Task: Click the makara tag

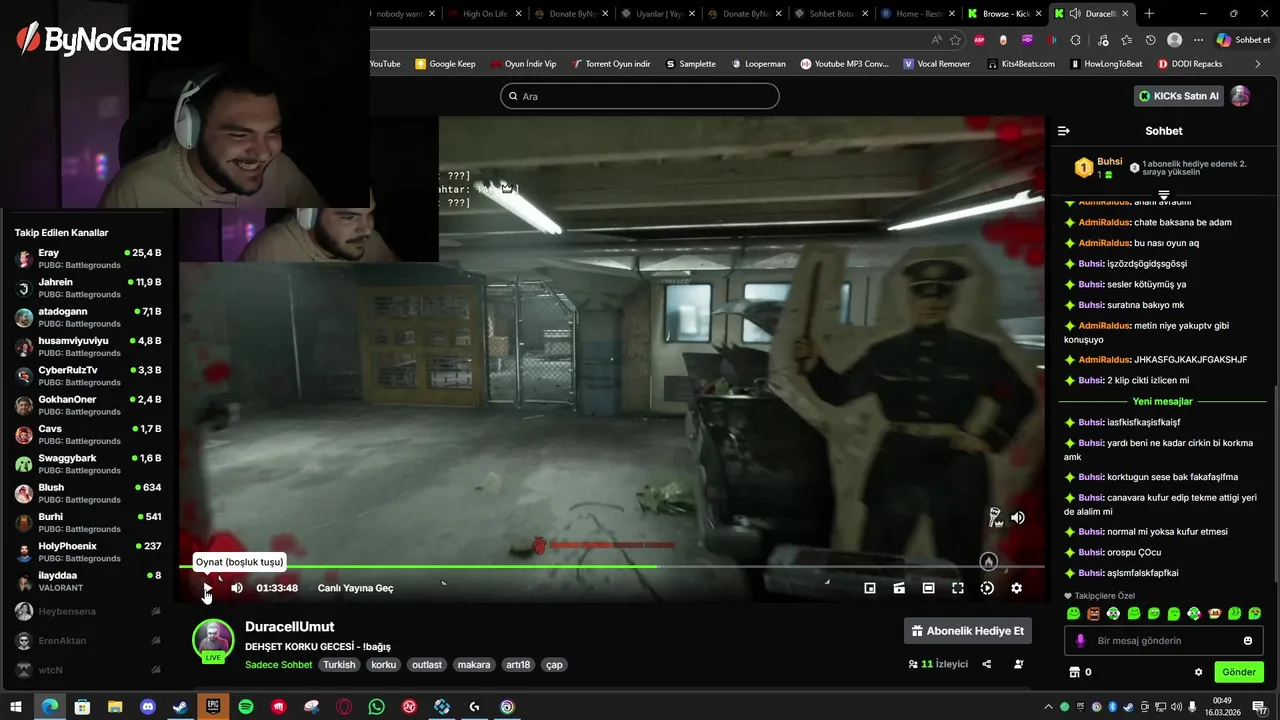Action: pyautogui.click(x=474, y=665)
